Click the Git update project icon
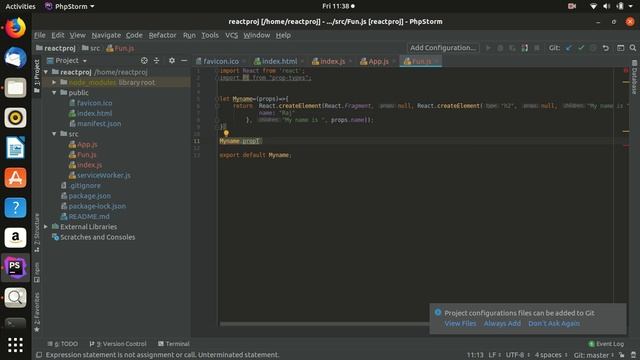640x360 pixels. coord(569,48)
